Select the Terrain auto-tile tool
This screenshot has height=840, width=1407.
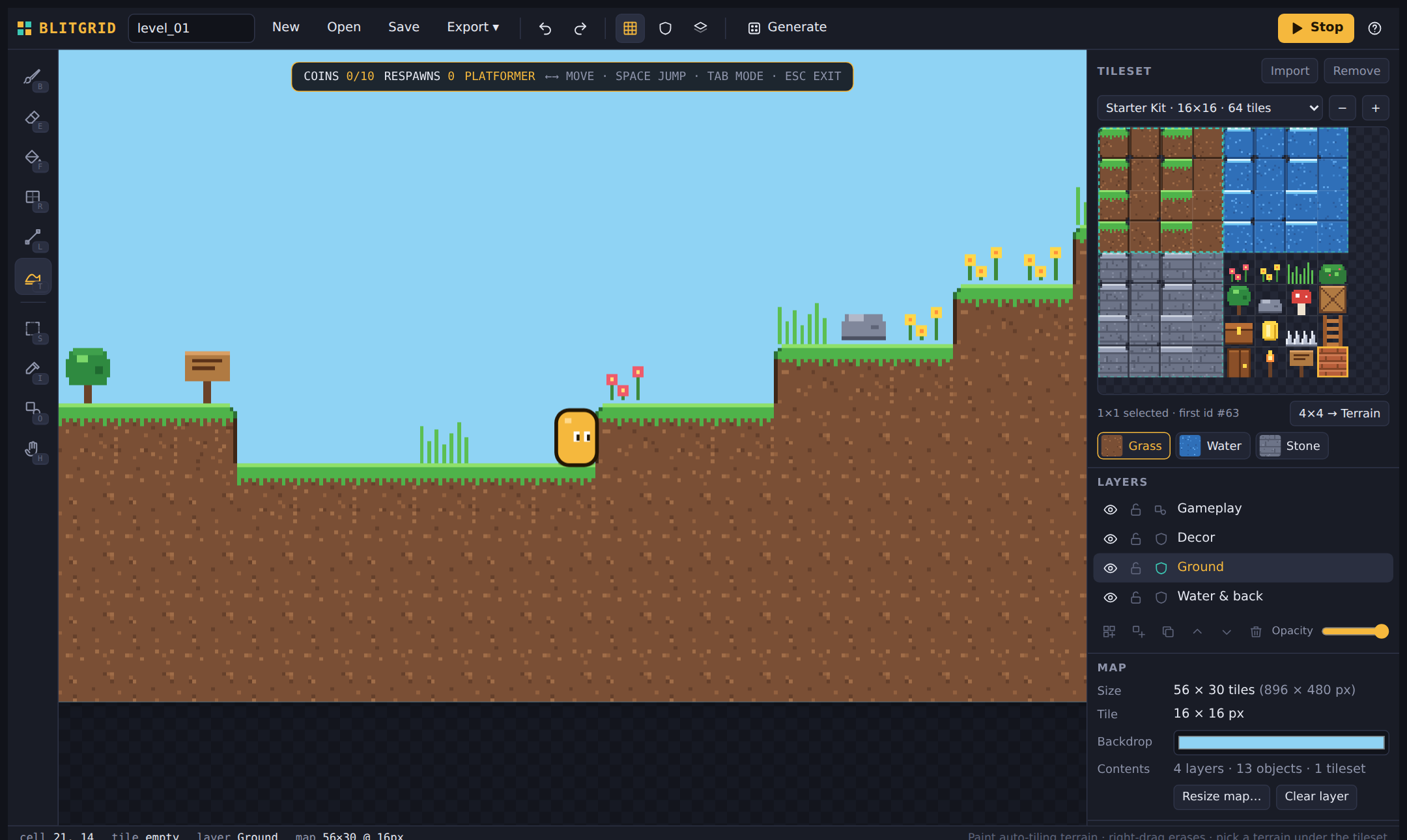33,277
